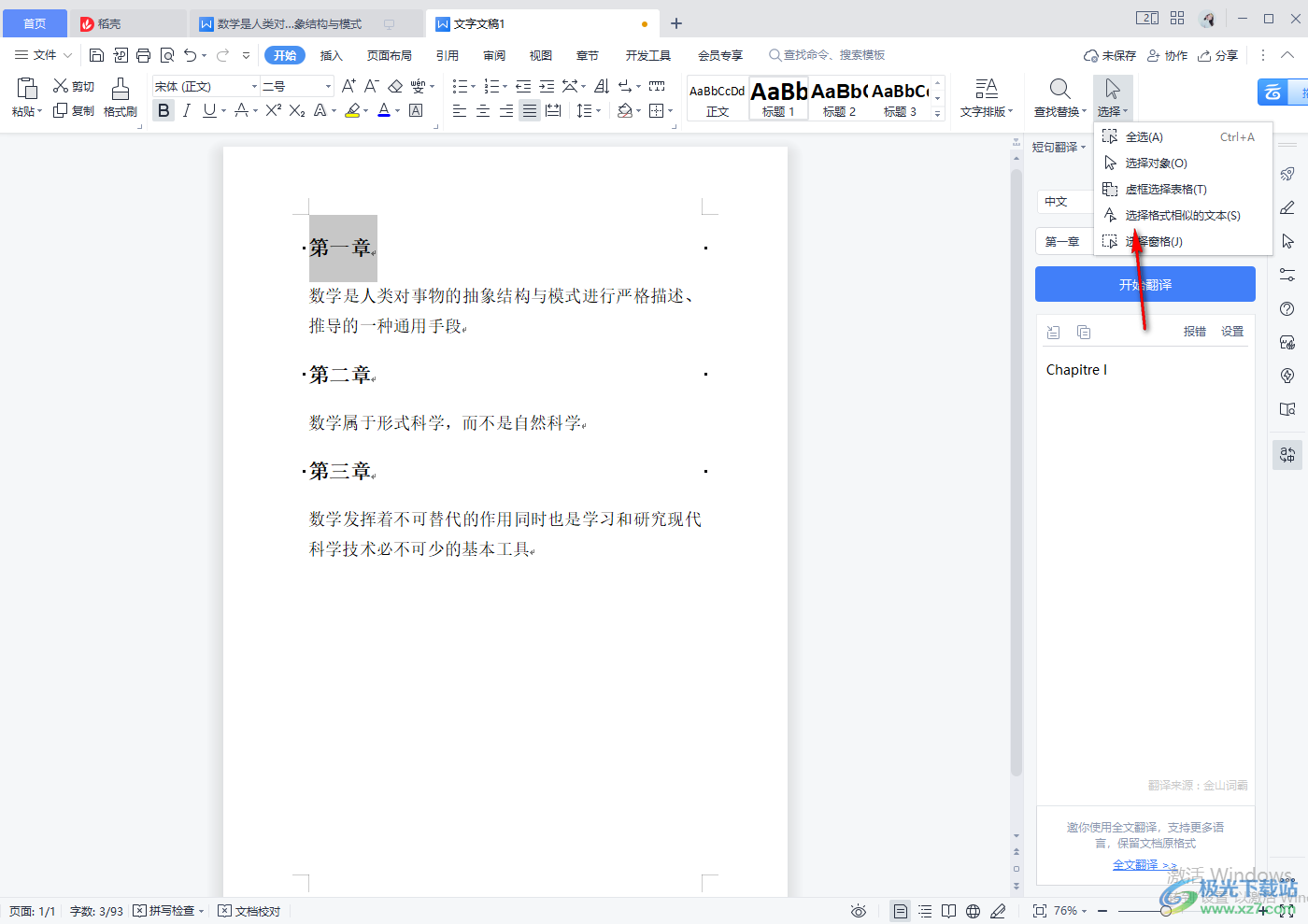Image resolution: width=1308 pixels, height=924 pixels.
Task: Choose 虚框选择表格(T) menu entry
Action: pos(1183,189)
